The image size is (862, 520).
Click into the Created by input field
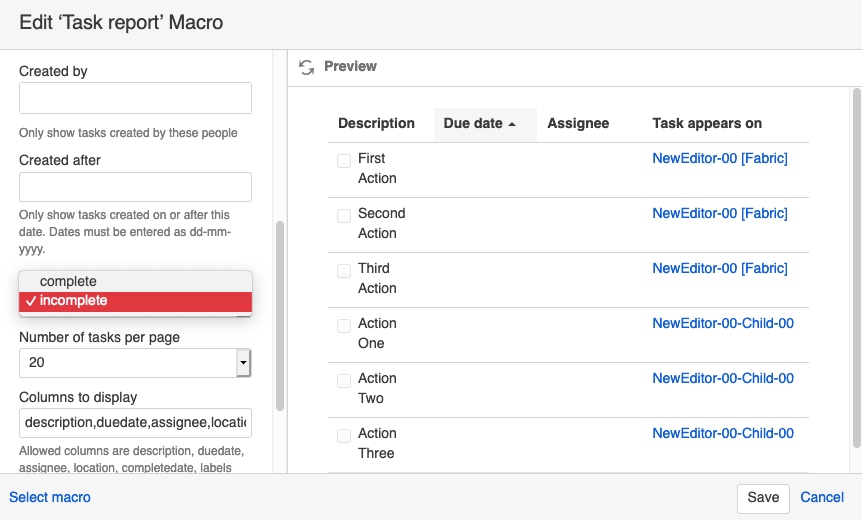click(x=135, y=98)
